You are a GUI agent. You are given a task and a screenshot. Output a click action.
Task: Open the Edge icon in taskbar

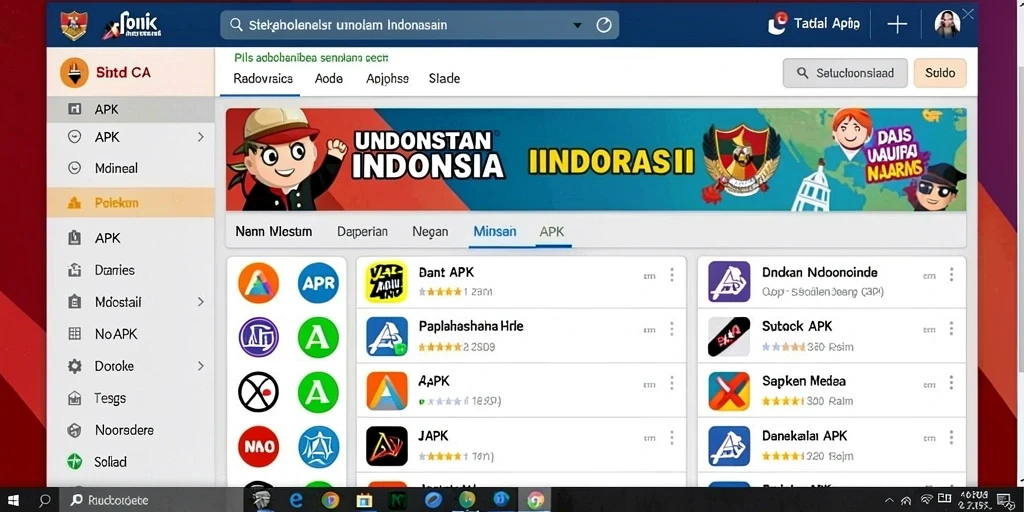pyautogui.click(x=296, y=500)
